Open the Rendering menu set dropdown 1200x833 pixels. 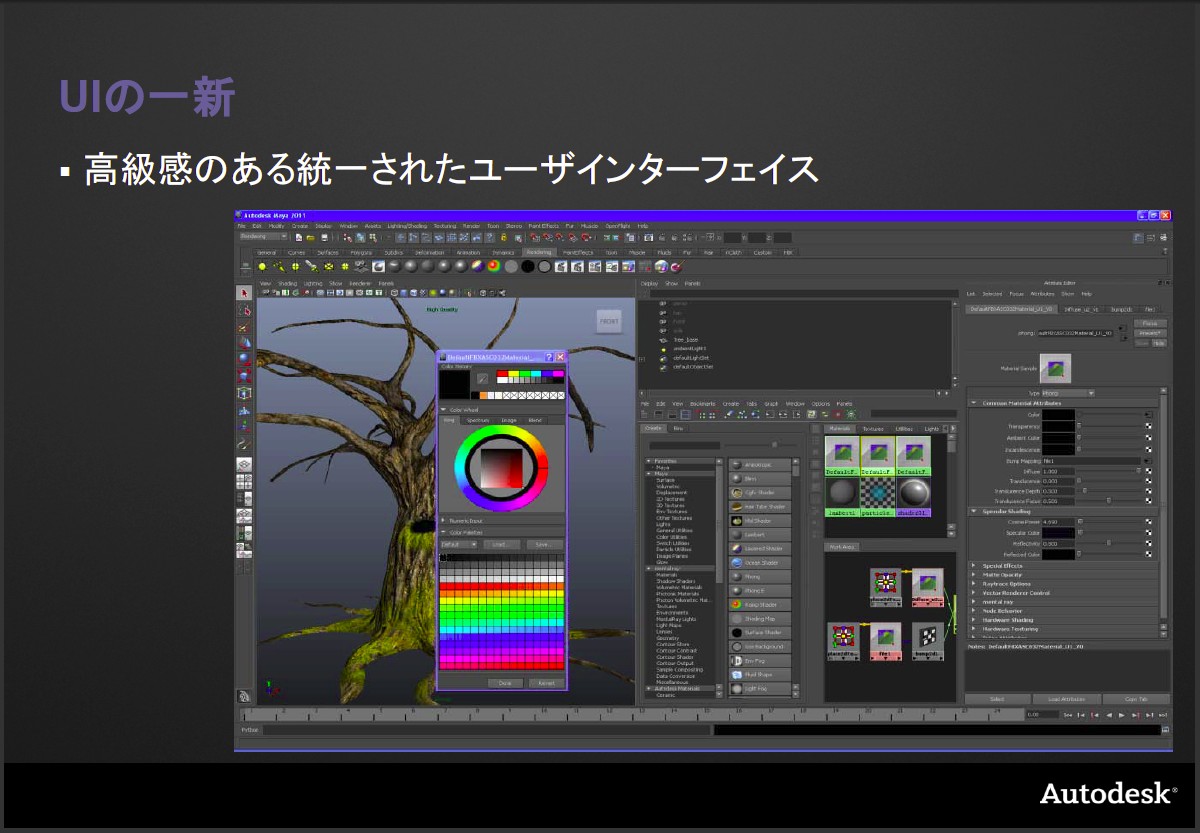click(x=265, y=237)
